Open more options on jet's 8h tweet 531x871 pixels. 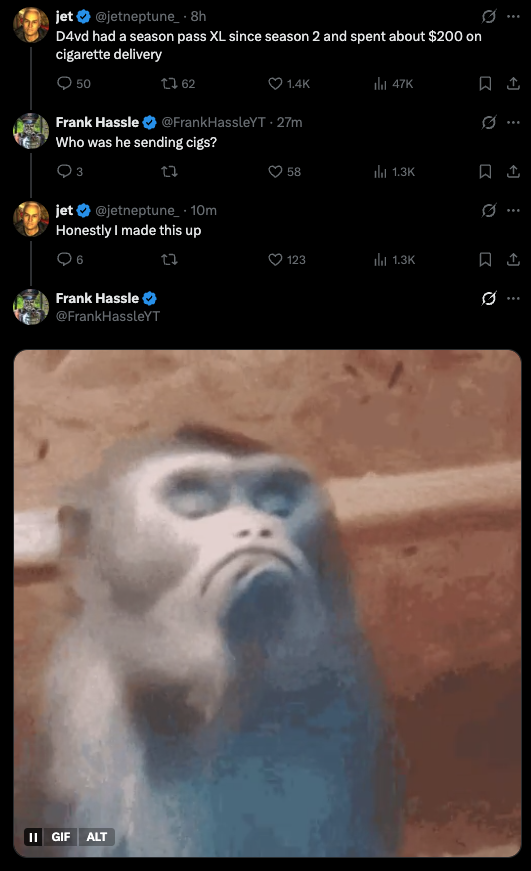(513, 16)
